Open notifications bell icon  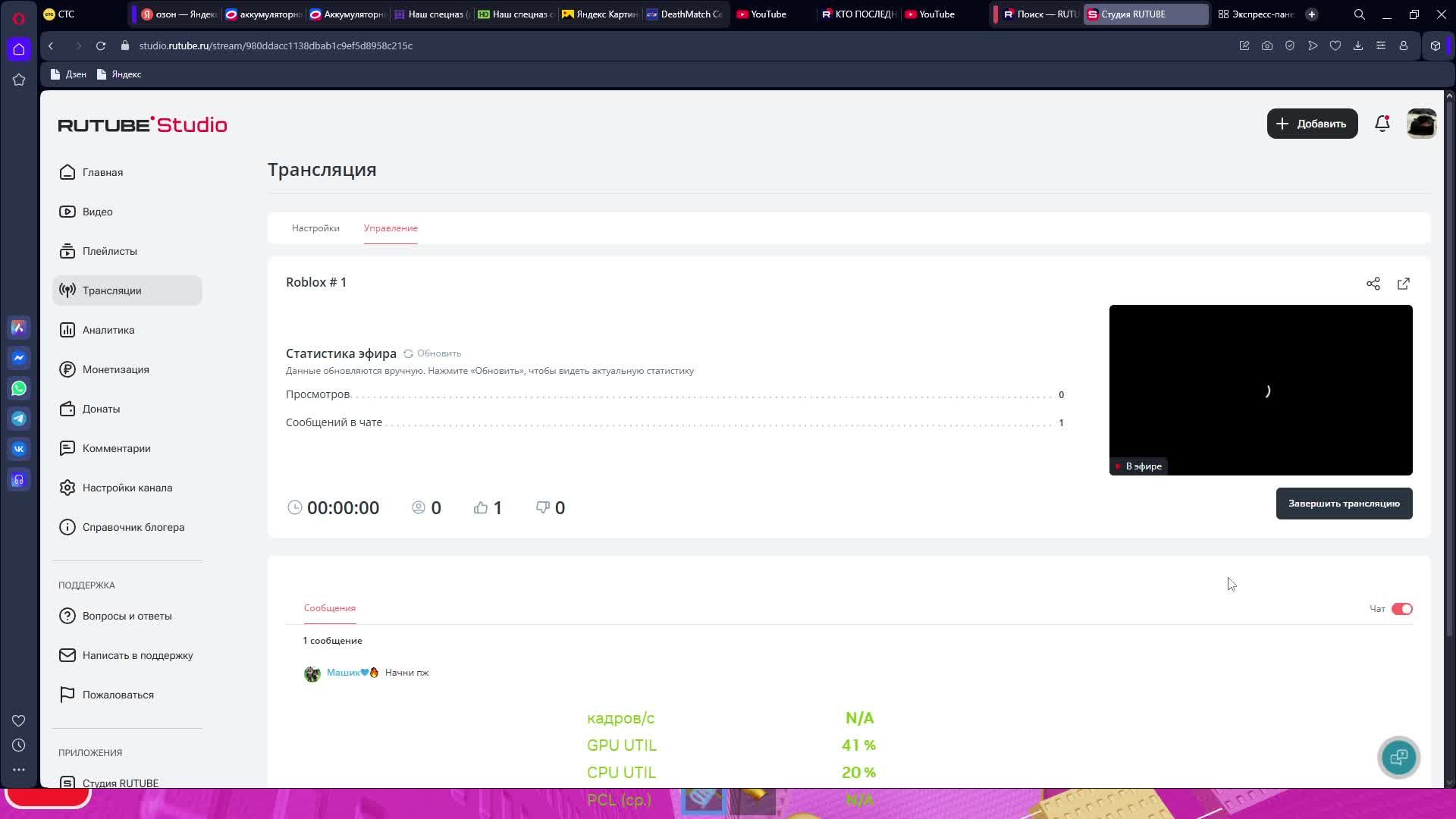[1382, 124]
